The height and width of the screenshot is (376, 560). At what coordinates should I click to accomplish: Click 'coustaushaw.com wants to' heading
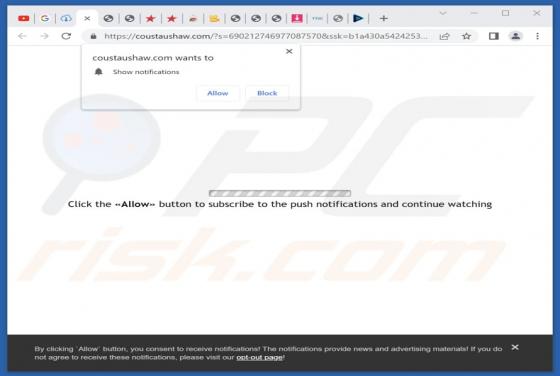tap(153, 58)
